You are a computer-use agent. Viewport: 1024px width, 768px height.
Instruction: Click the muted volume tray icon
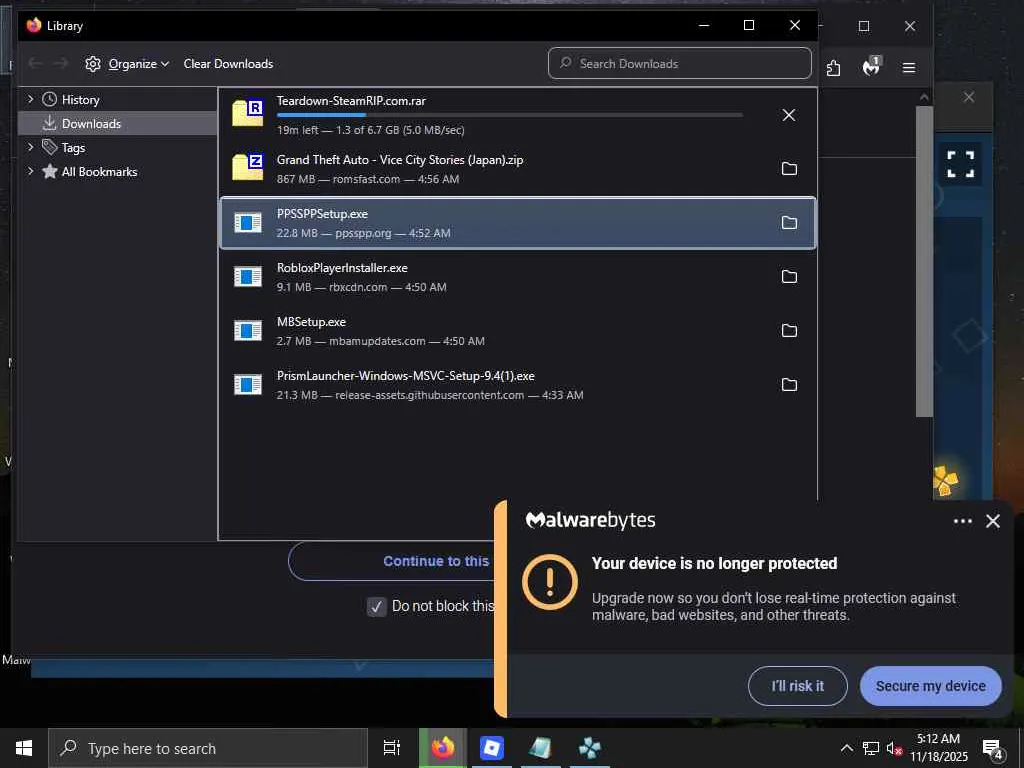click(x=894, y=748)
